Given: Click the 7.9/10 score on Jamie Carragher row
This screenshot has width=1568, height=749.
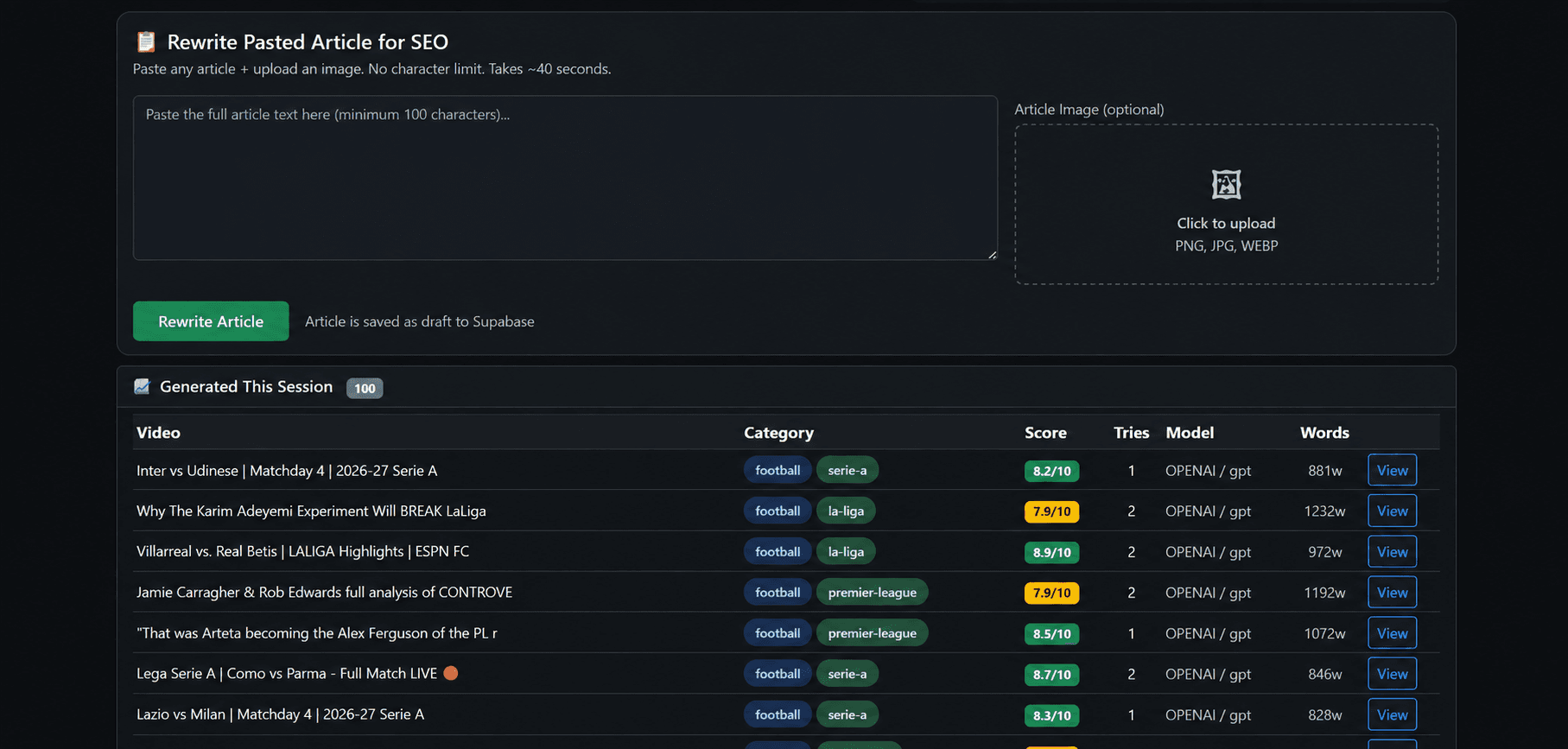Looking at the screenshot, I should point(1051,593).
